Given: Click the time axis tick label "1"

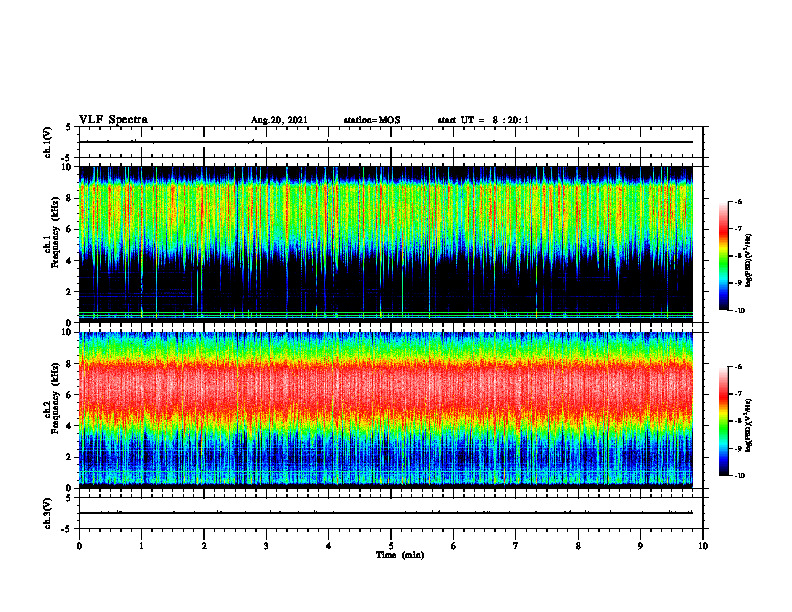Looking at the screenshot, I should click(x=141, y=546).
